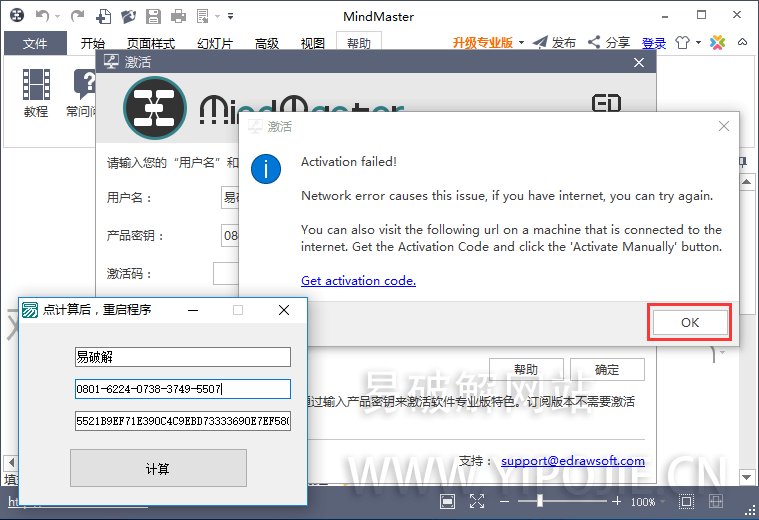This screenshot has width=759, height=520.
Task: Click vertical scrollbar down arrow
Action: [746, 477]
